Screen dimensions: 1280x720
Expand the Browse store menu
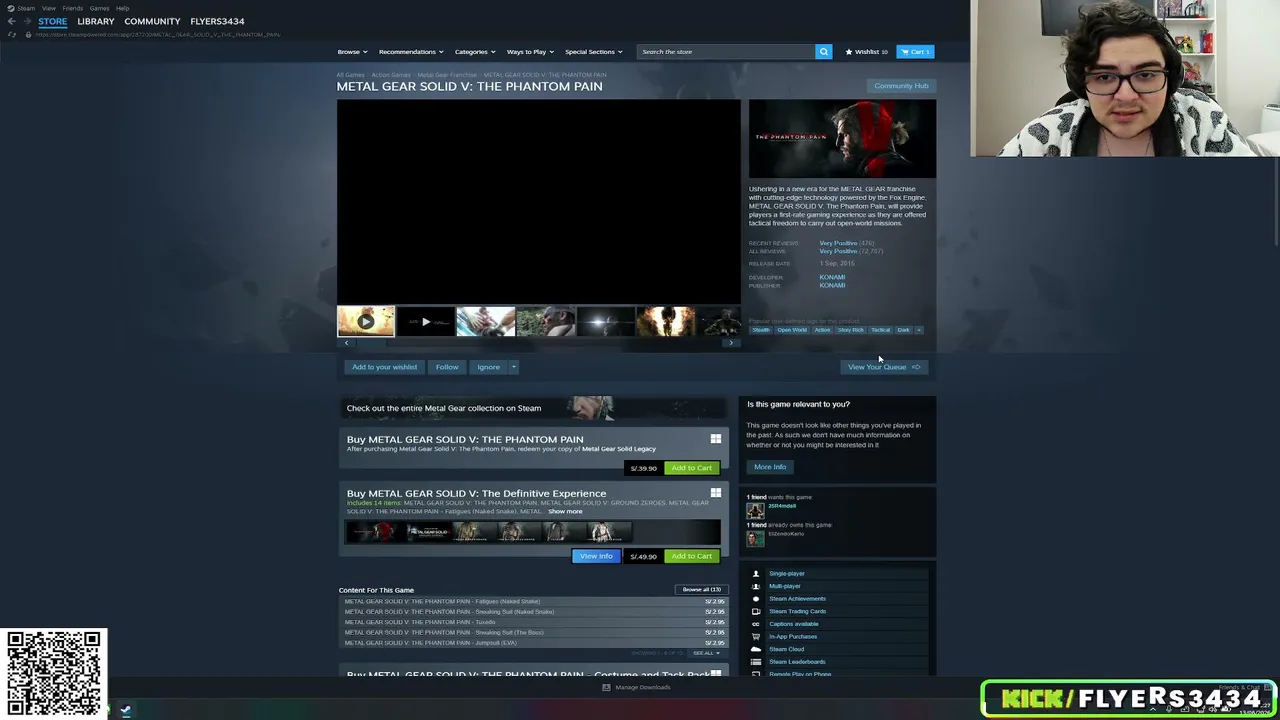(x=352, y=52)
